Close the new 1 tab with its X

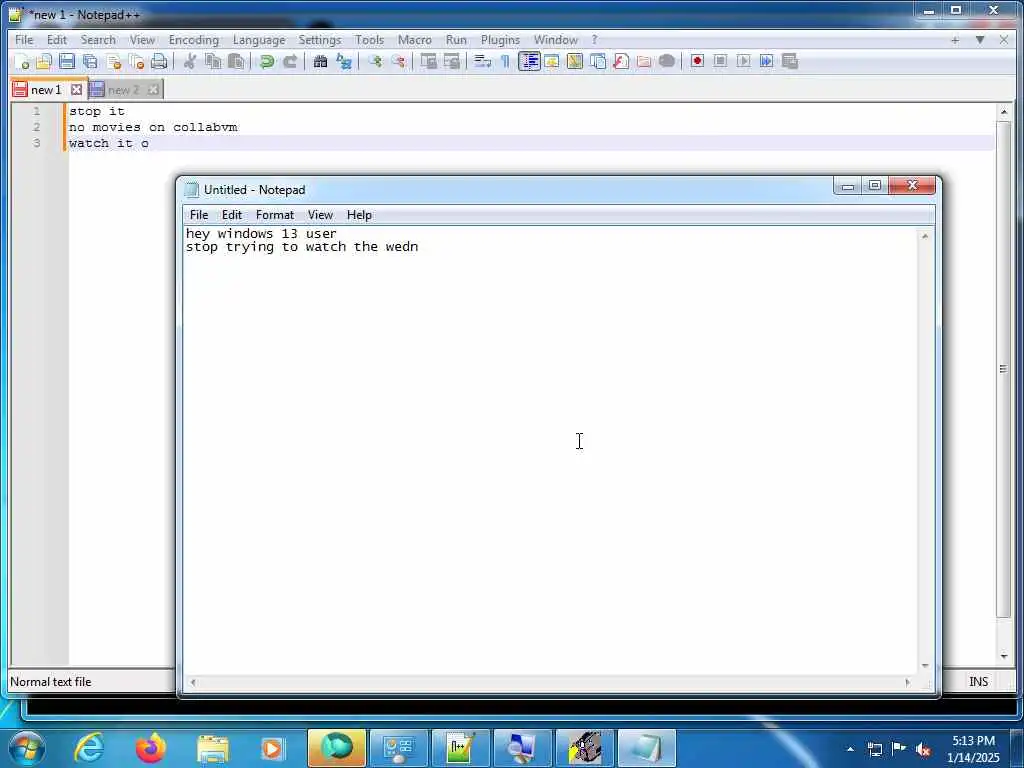point(76,89)
